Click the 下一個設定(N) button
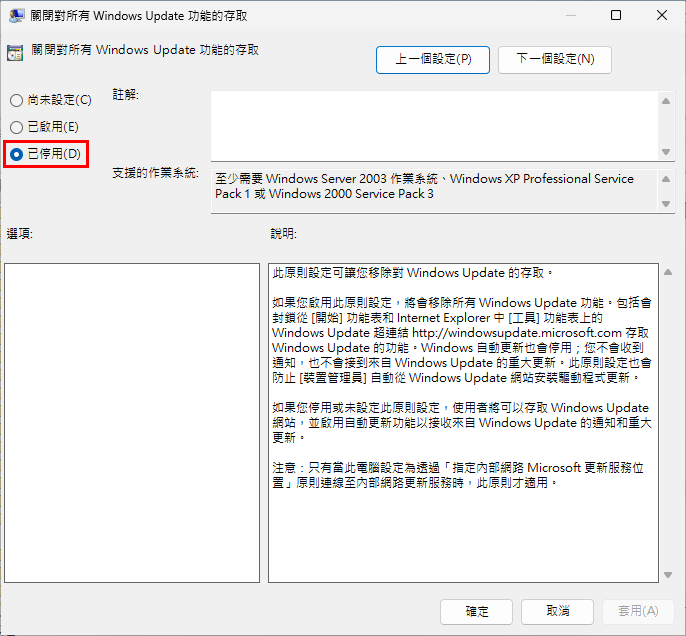Viewport: 686px width, 636px height. [x=555, y=59]
